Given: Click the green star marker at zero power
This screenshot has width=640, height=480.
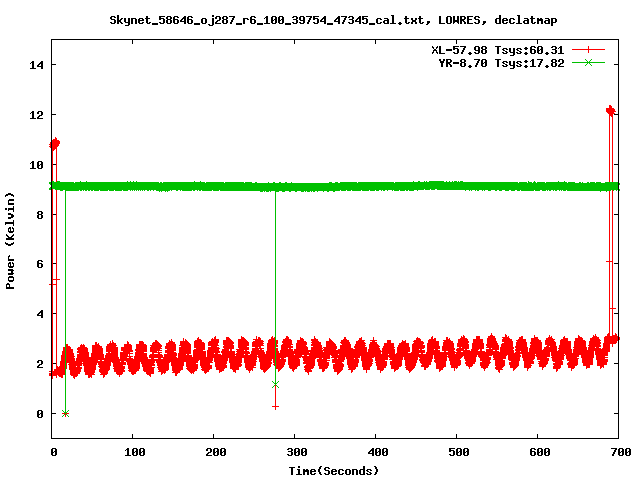Looking at the screenshot, I should [x=65, y=413].
